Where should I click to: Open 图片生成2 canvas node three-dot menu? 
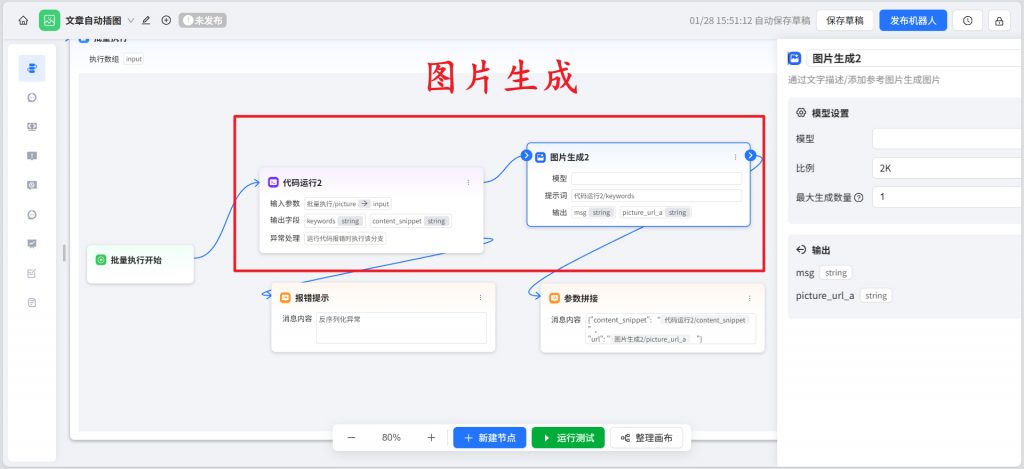pos(735,157)
